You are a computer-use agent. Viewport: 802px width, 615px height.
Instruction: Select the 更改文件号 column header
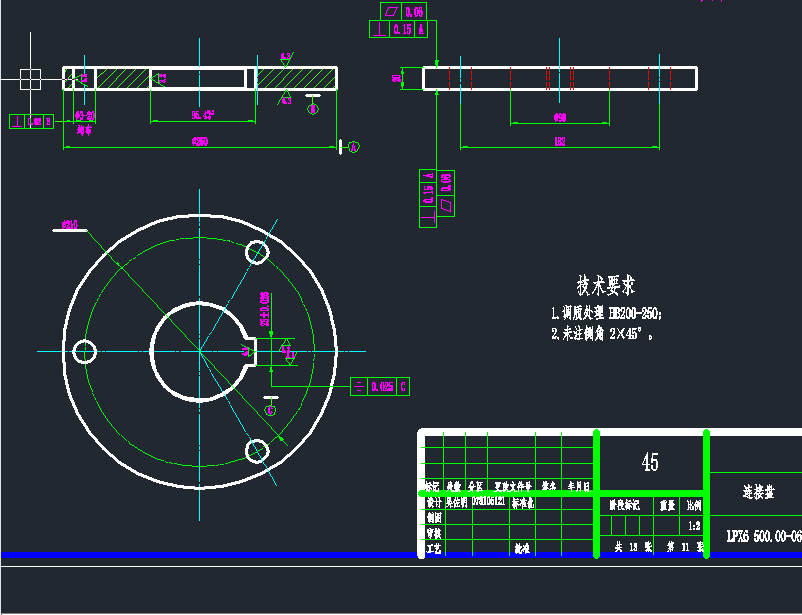pos(513,486)
